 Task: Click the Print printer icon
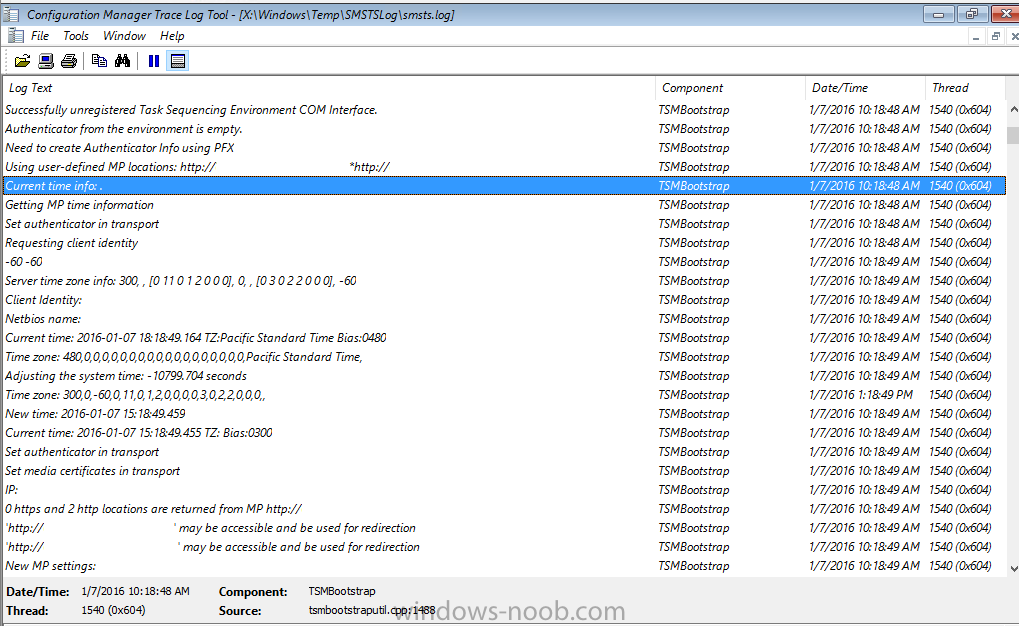coord(69,61)
